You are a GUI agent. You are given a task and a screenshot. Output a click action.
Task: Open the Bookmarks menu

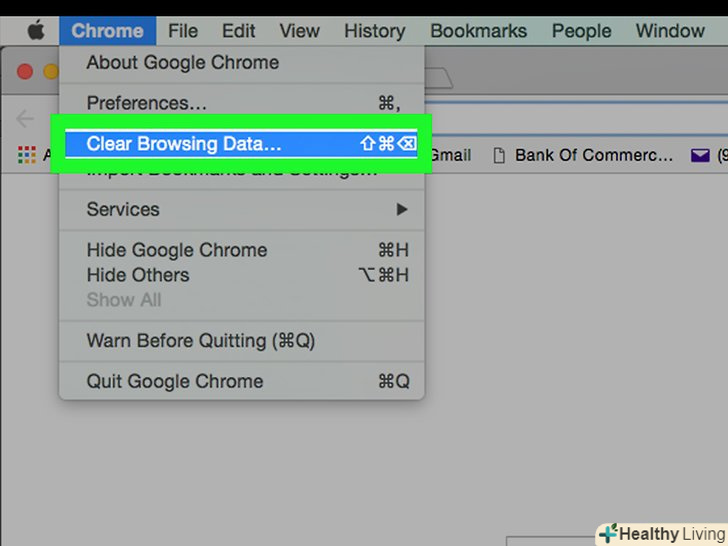478,31
